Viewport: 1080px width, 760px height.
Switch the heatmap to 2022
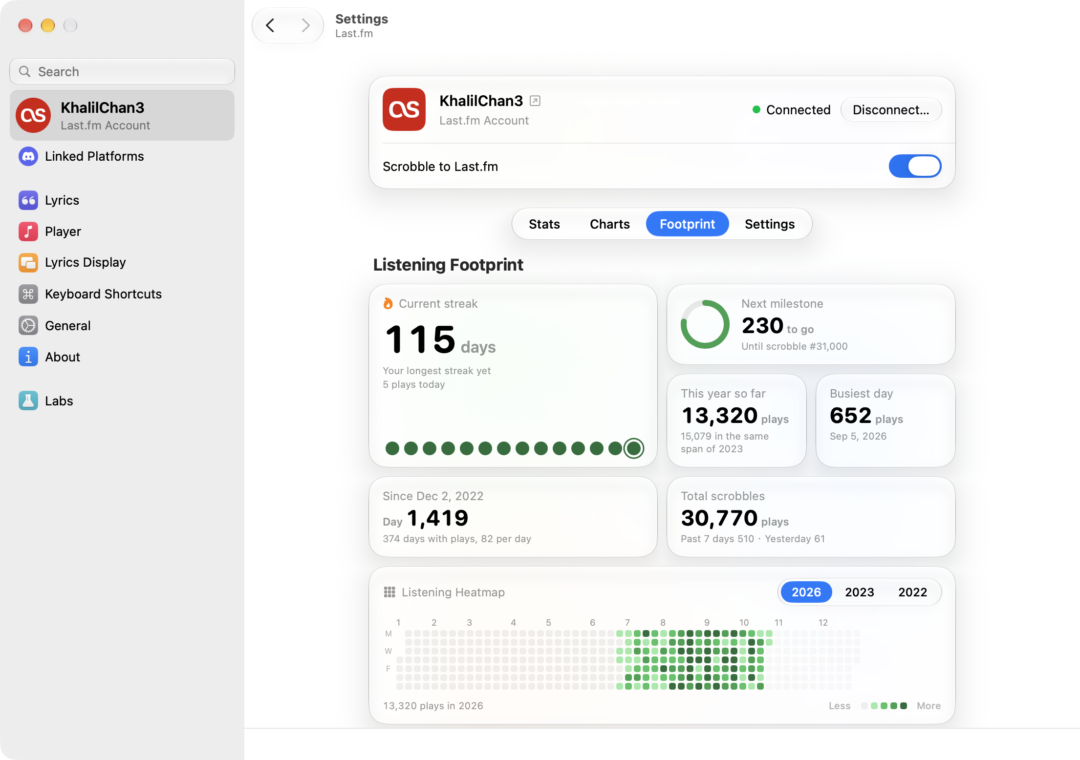[912, 592]
